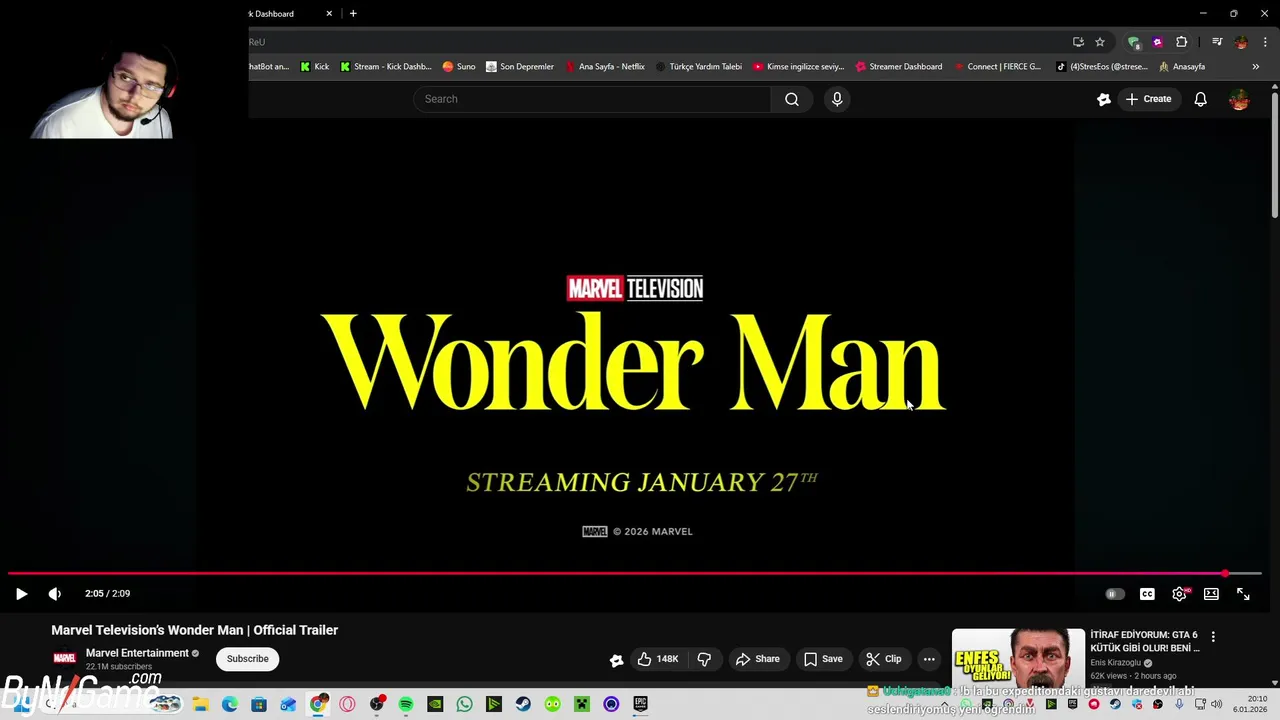Close the Dashboard browser tab
Viewport: 1280px width, 720px height.
click(x=329, y=14)
